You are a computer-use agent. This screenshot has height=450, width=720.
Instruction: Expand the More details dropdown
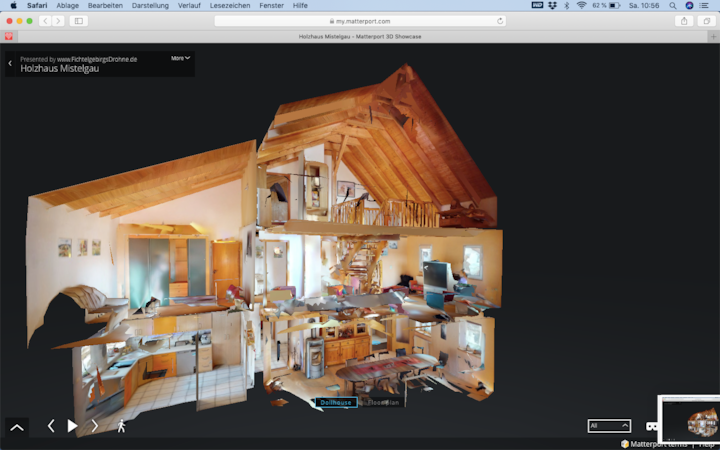tap(180, 58)
